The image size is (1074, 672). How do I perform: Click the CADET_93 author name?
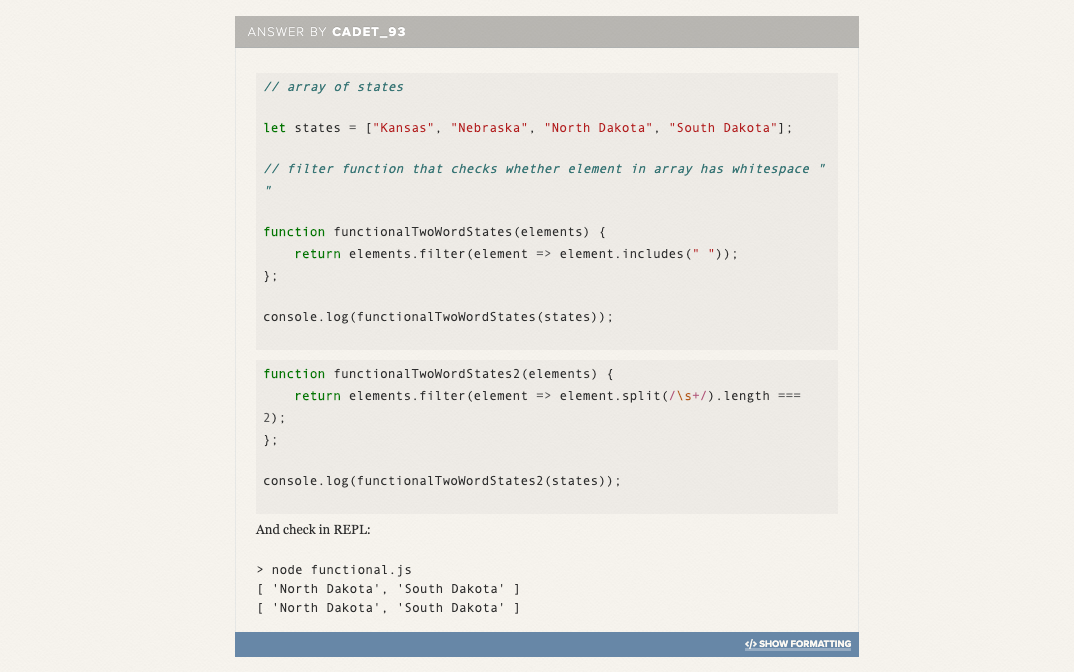point(369,32)
